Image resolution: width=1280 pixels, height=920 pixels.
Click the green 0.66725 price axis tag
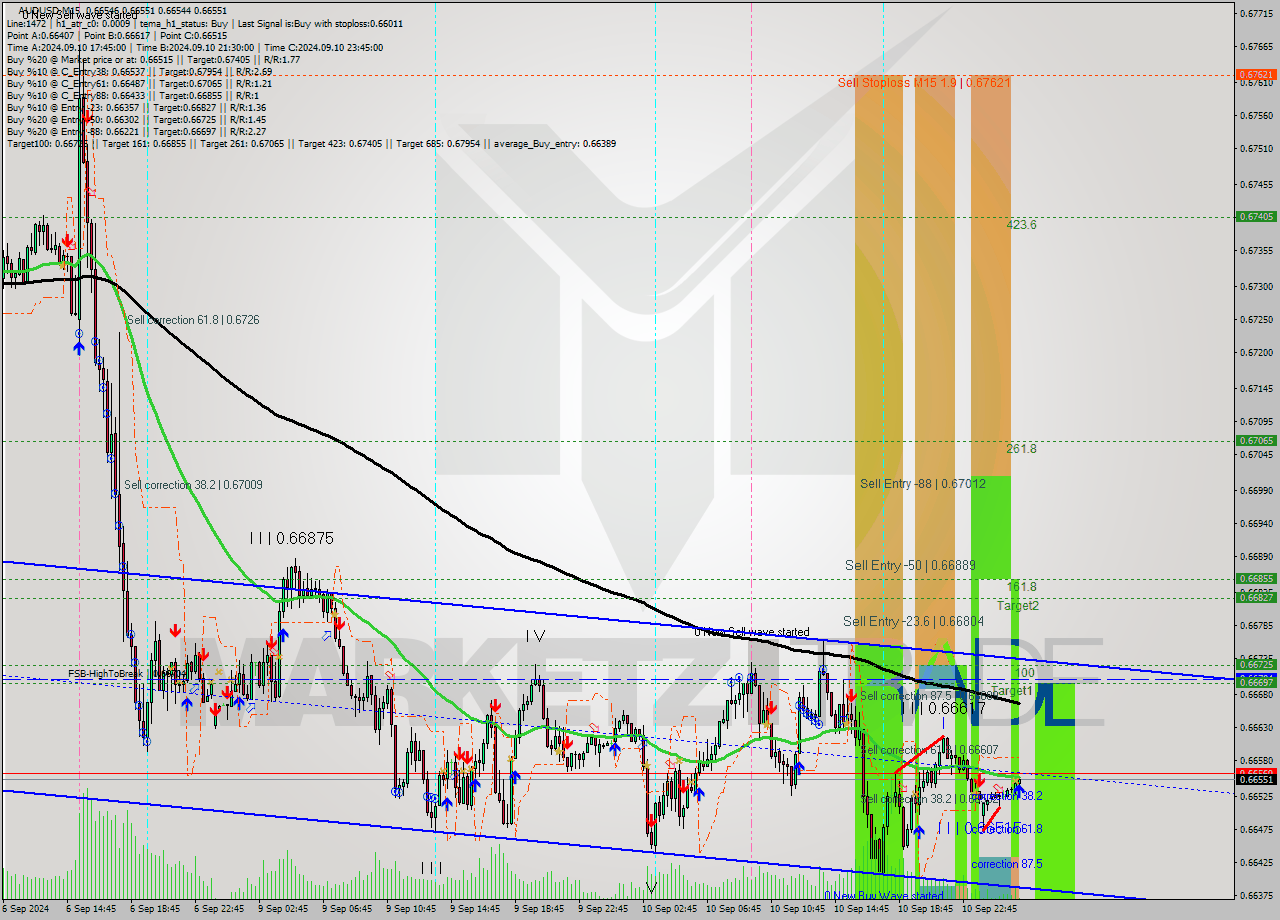tap(1255, 664)
